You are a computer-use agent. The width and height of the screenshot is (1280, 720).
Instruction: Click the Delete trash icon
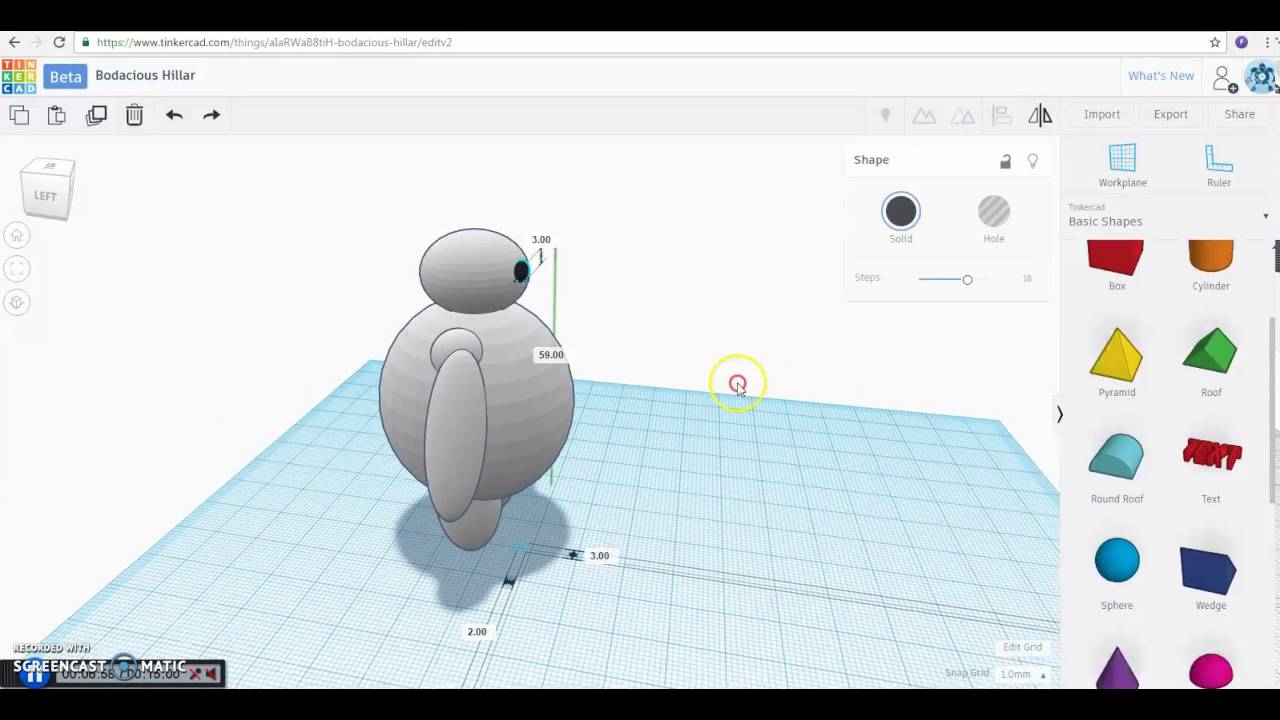[x=134, y=115]
